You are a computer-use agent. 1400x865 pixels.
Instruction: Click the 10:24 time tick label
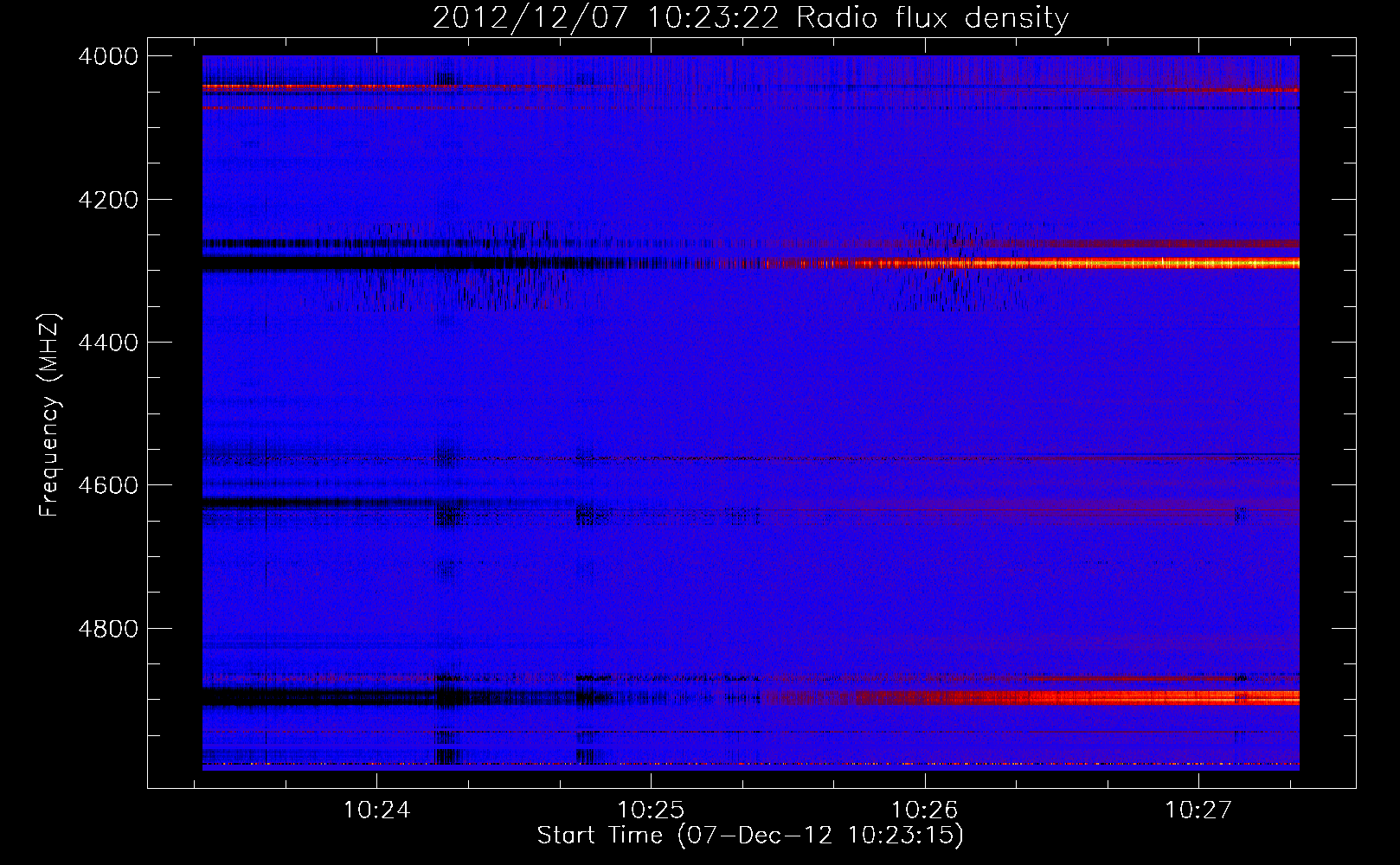click(376, 811)
